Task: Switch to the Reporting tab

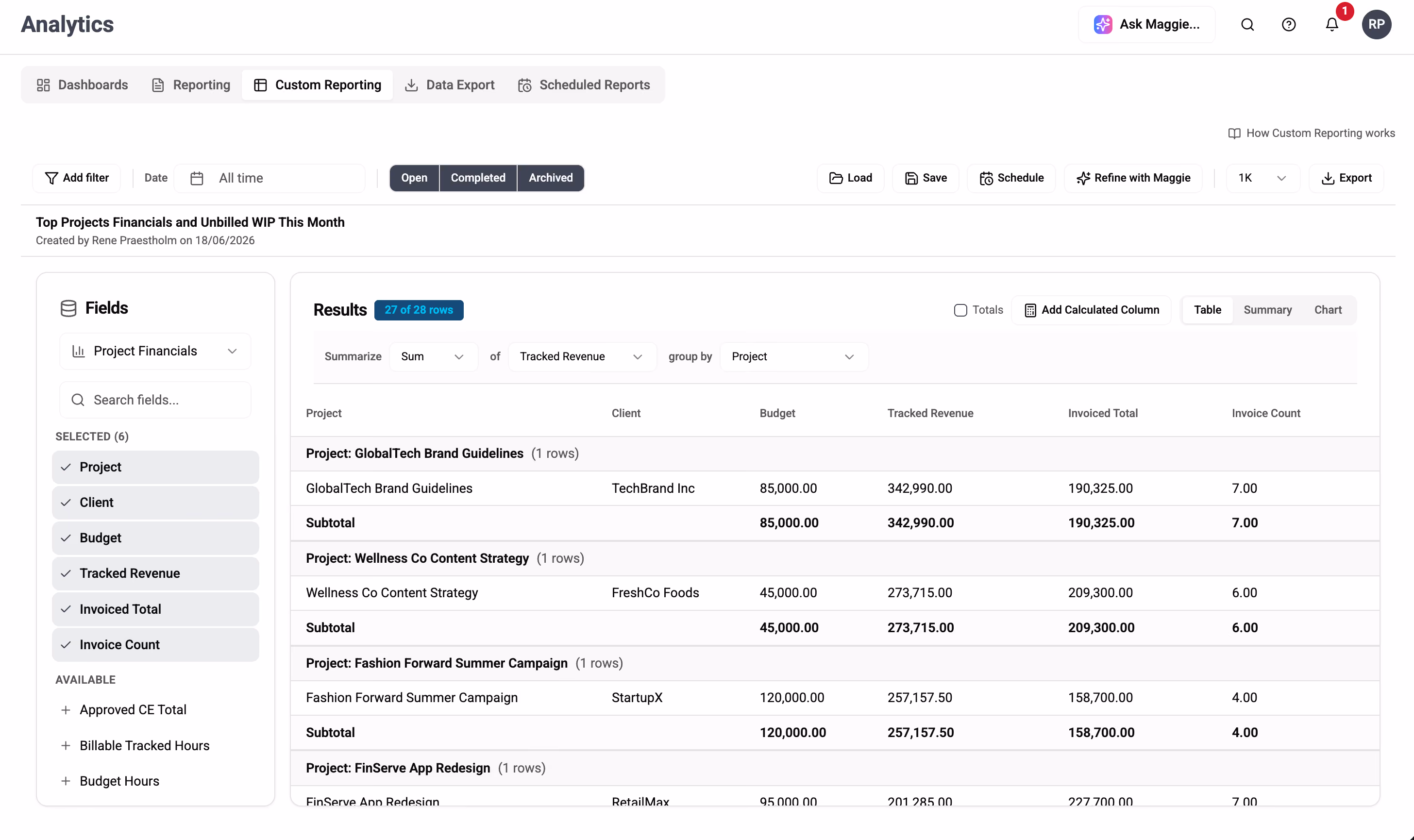Action: 191,85
